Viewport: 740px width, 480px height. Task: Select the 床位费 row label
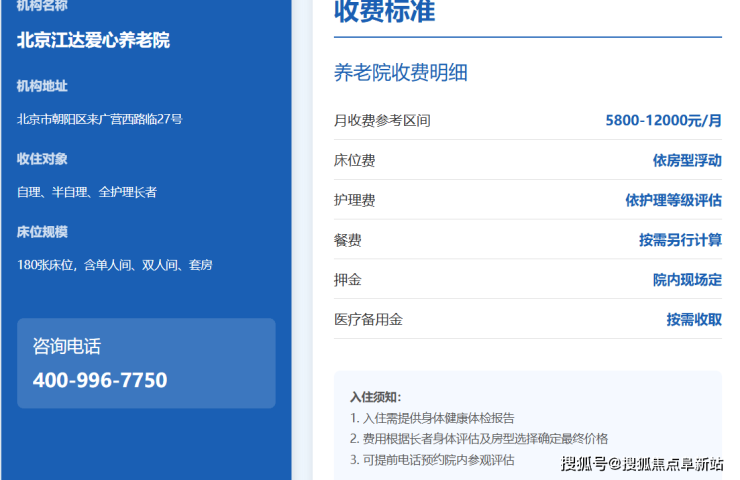click(354, 160)
